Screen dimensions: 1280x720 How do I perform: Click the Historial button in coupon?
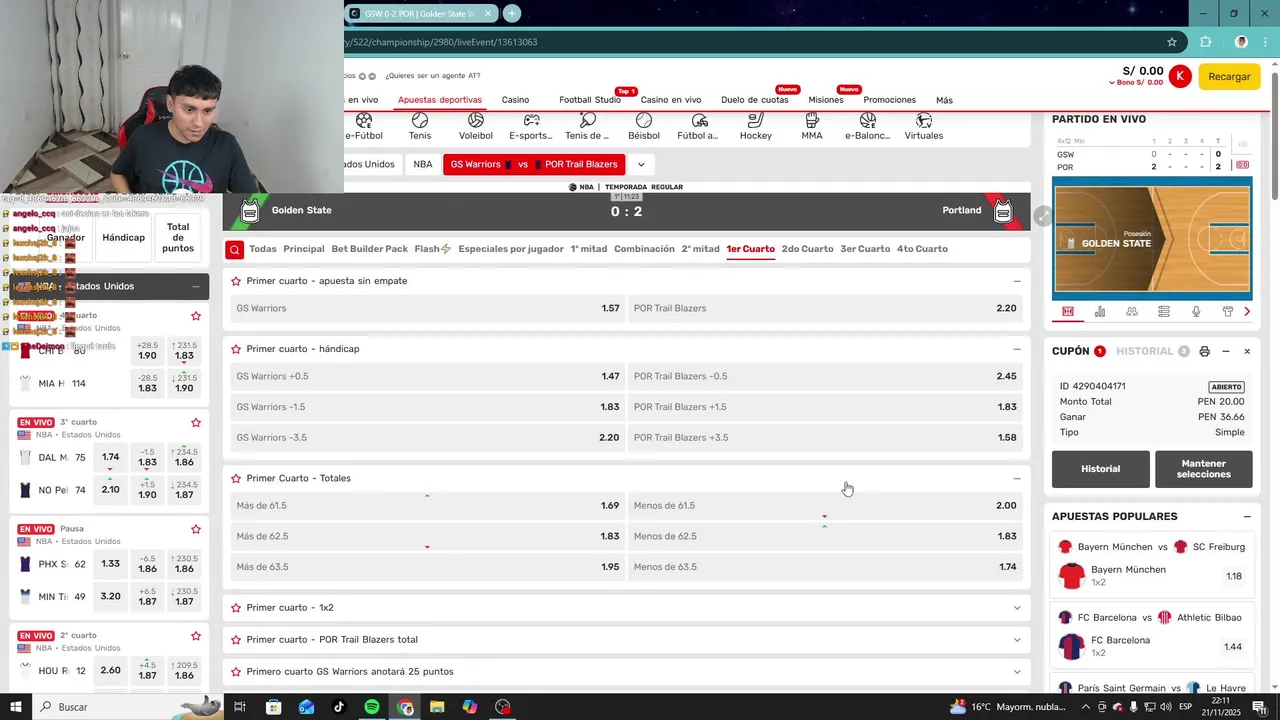tap(1100, 469)
